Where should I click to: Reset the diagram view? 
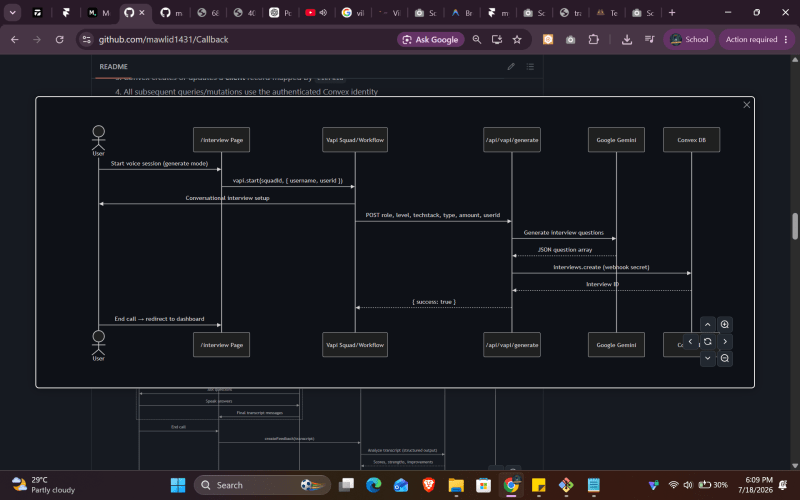(708, 341)
